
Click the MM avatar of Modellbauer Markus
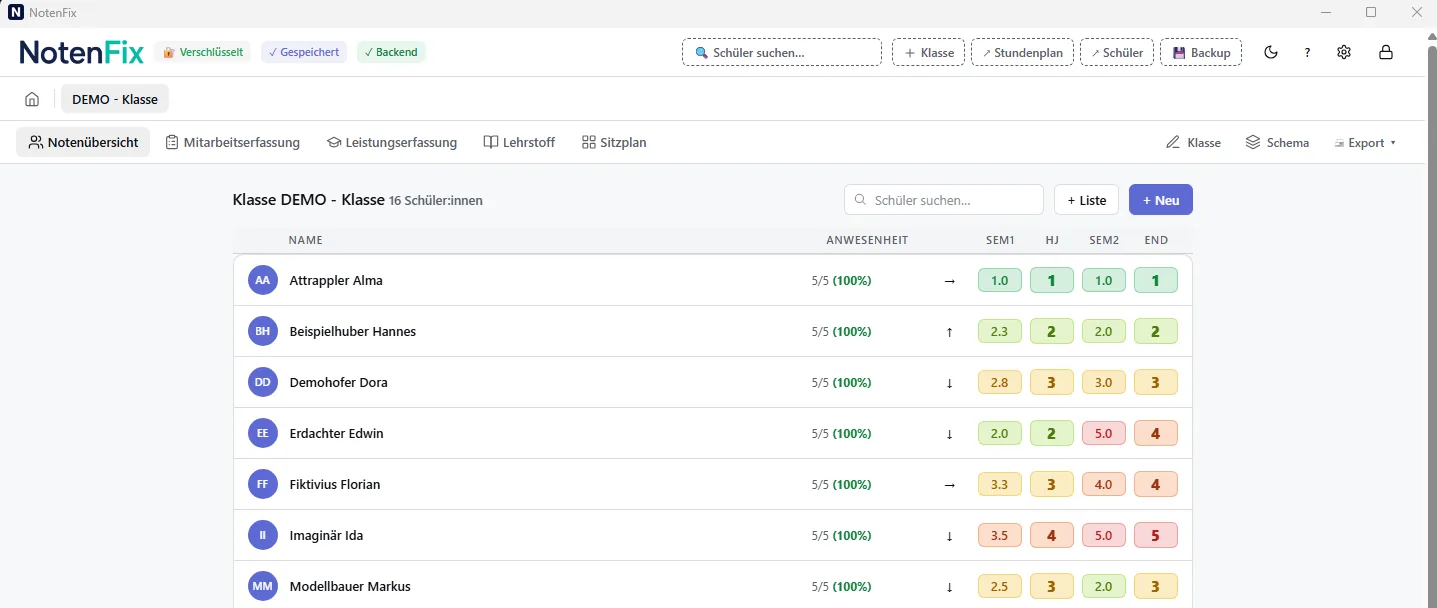(x=262, y=586)
